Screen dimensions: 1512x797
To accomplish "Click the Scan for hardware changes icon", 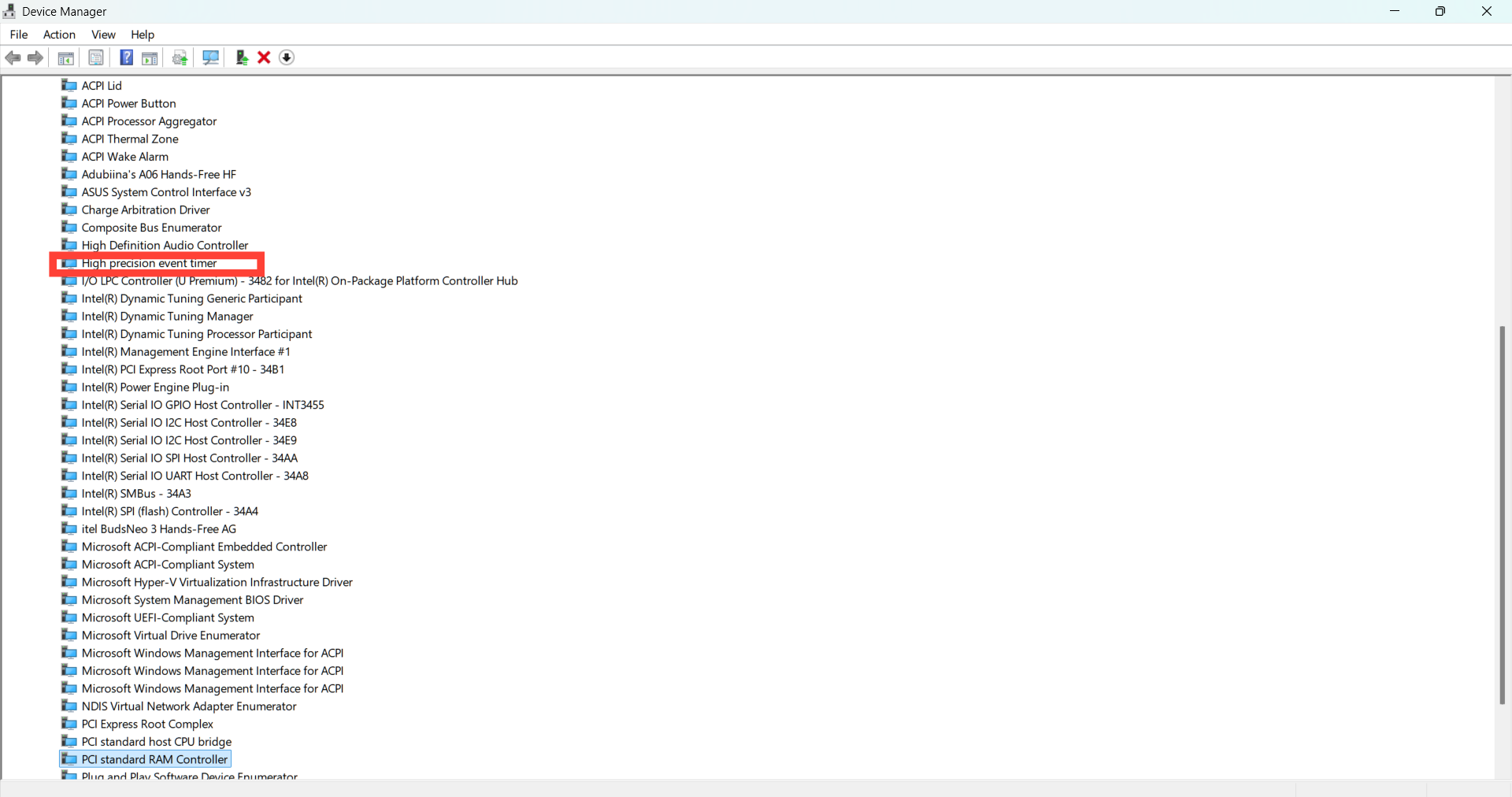I will (x=210, y=57).
